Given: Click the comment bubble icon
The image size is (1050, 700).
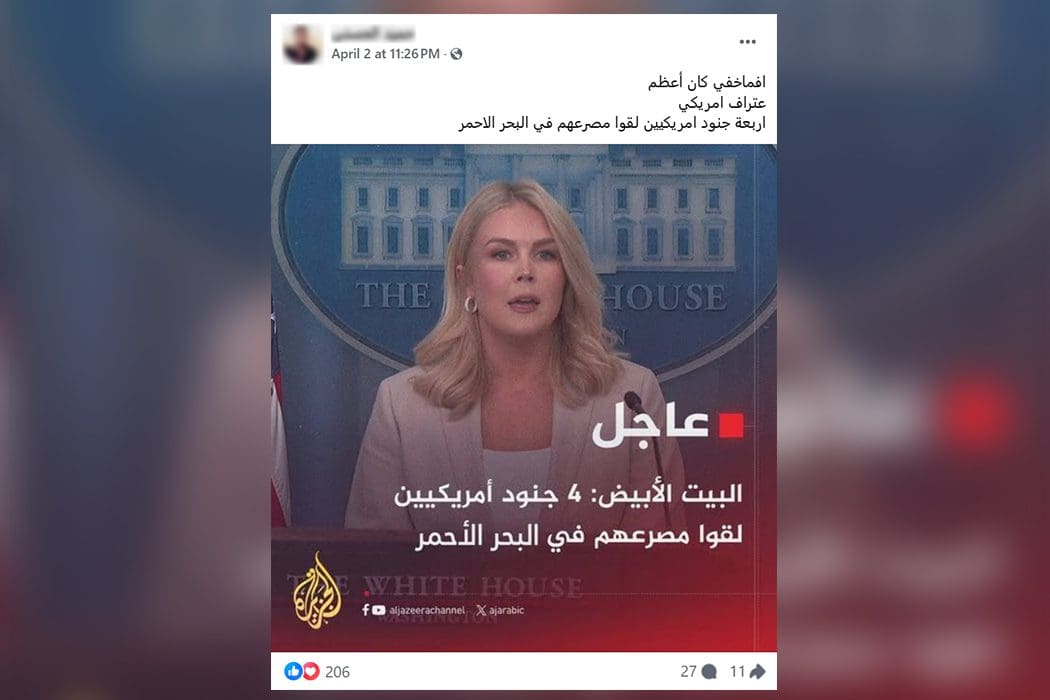Looking at the screenshot, I should coord(709,672).
